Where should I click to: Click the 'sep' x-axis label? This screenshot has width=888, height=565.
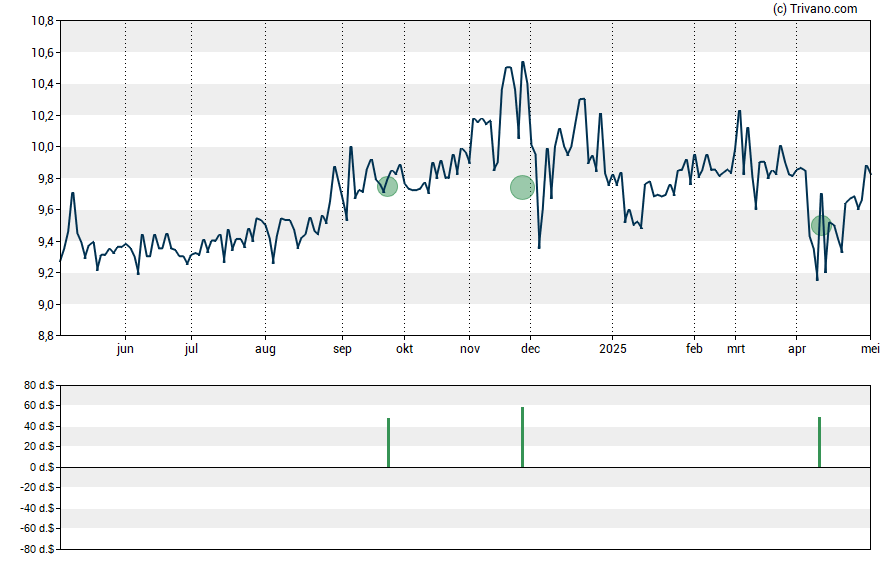[342, 349]
